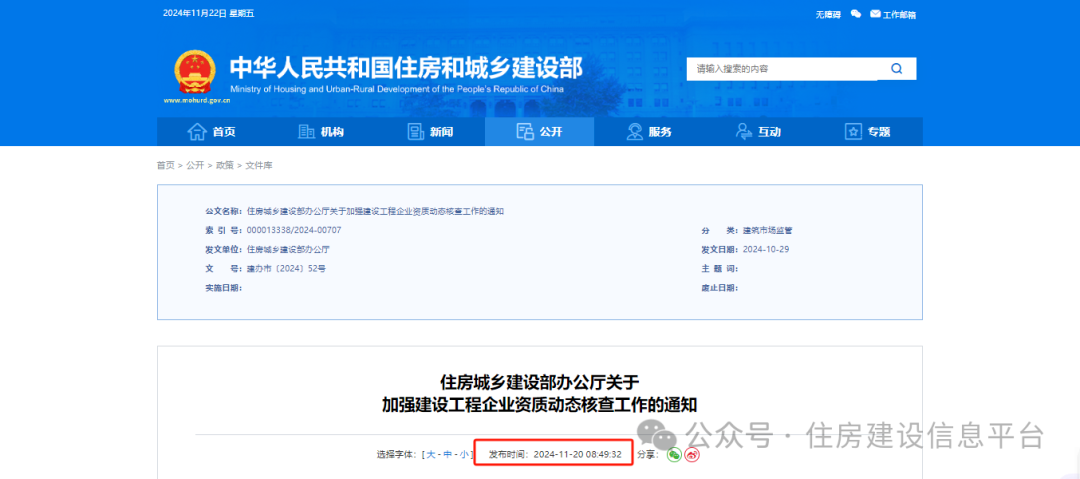
Task: Set font size to 中
Action: [446, 455]
